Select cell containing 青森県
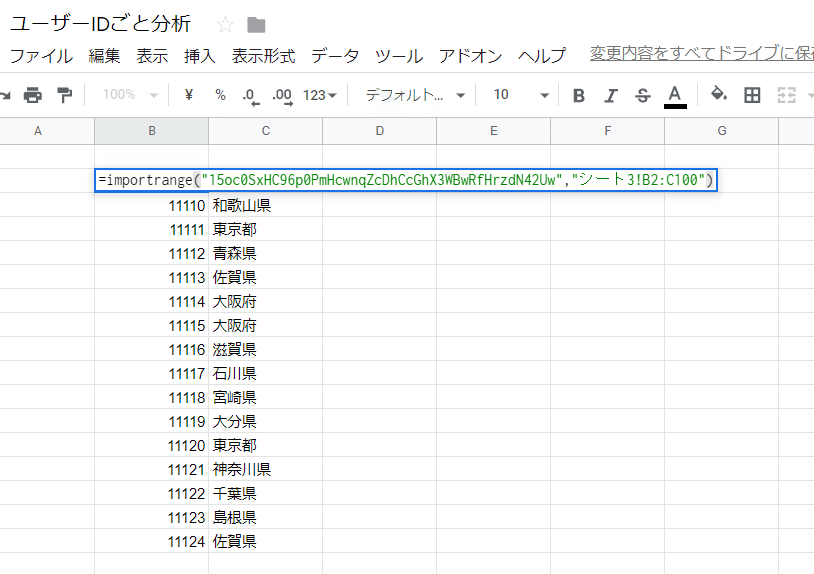Image resolution: width=814 pixels, height=574 pixels. (x=265, y=253)
